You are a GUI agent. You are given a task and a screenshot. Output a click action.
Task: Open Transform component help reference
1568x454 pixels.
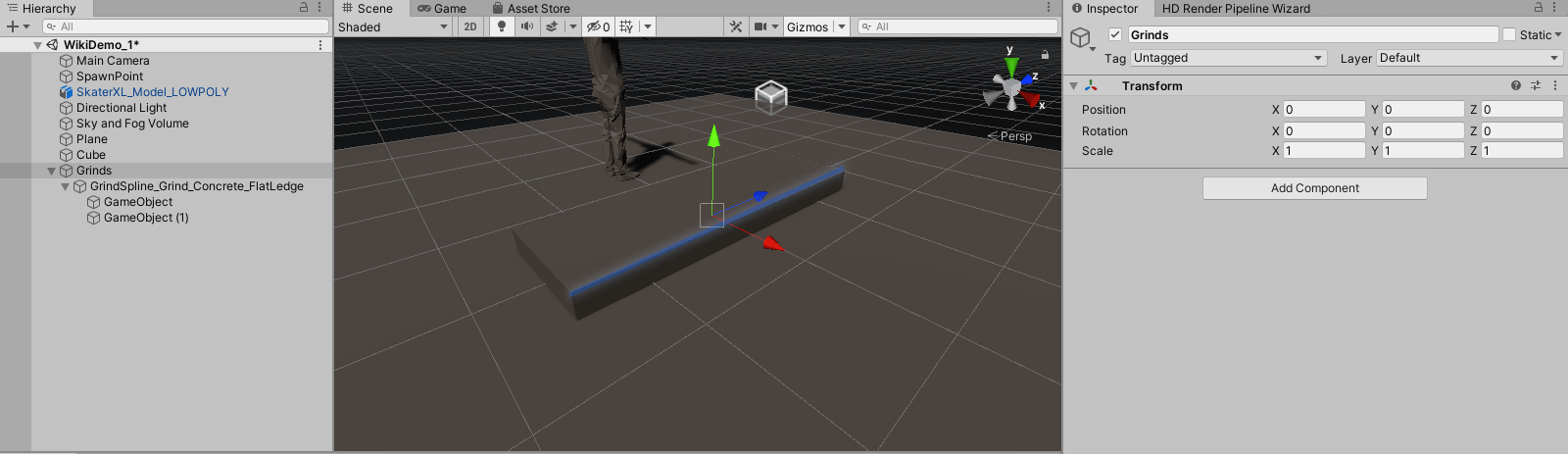(1516, 86)
